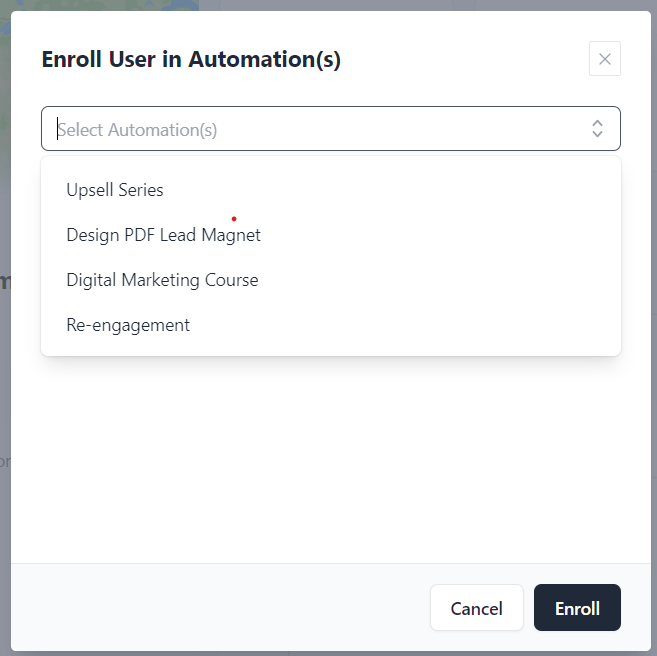Collapse the automation dropdown list via chevron
The height and width of the screenshot is (656, 657).
[597, 129]
